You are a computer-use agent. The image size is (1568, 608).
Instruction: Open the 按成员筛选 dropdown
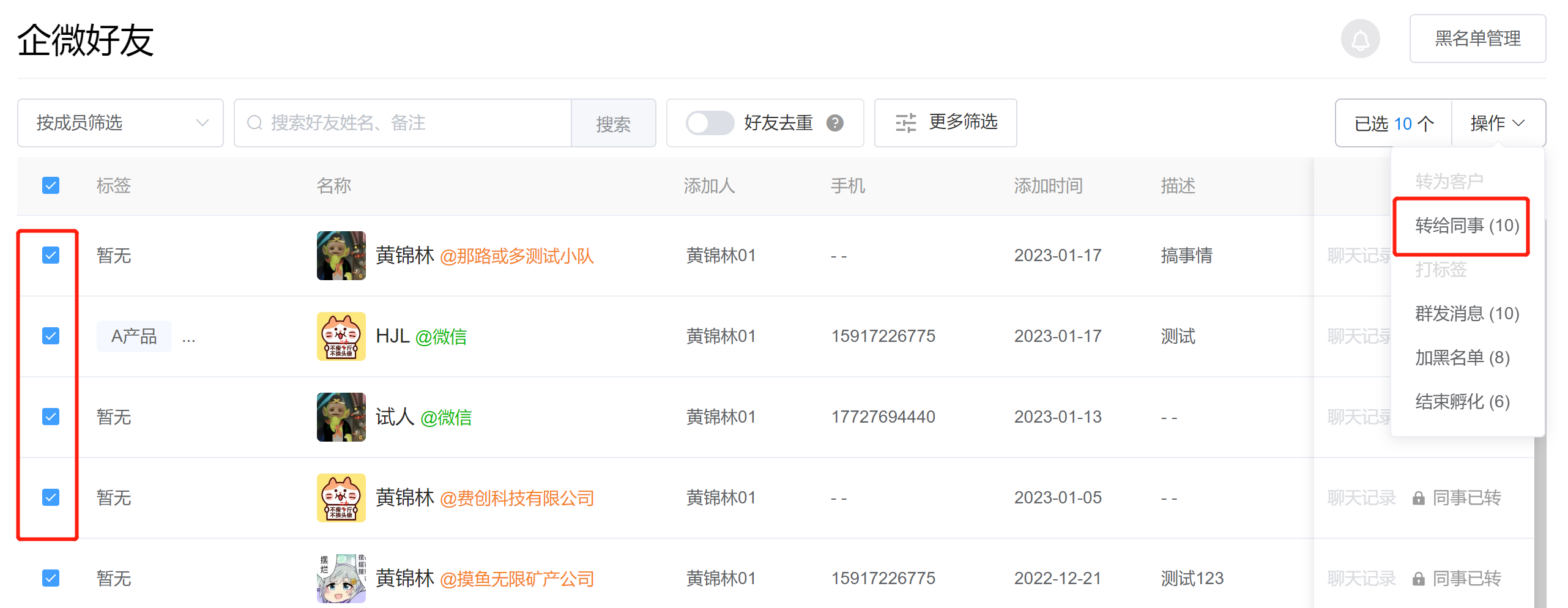[121, 123]
